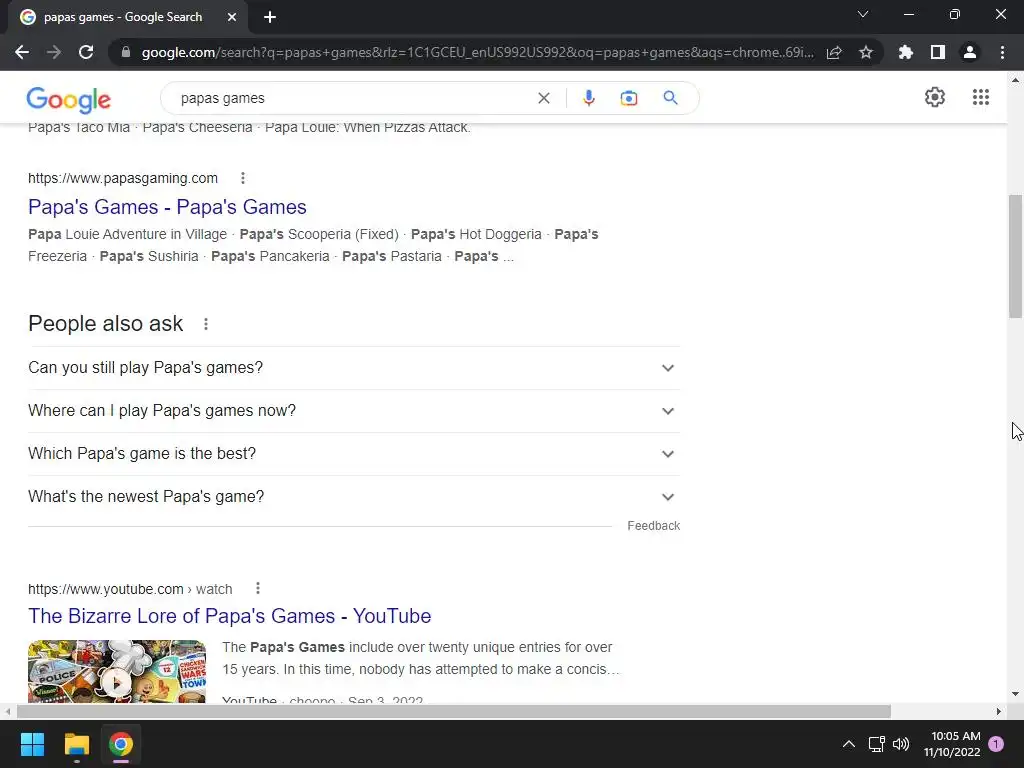Share this page icon in address bar
The height and width of the screenshot is (768, 1024).
[834, 52]
